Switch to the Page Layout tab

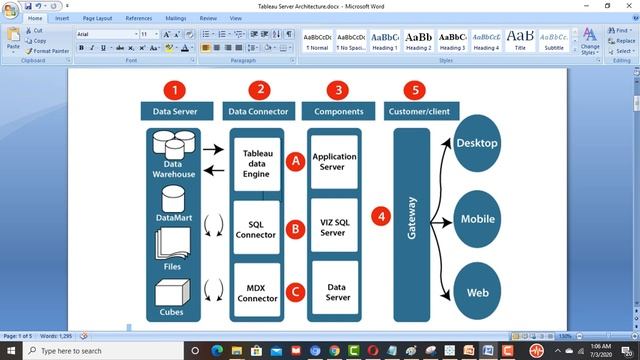[x=97, y=18]
